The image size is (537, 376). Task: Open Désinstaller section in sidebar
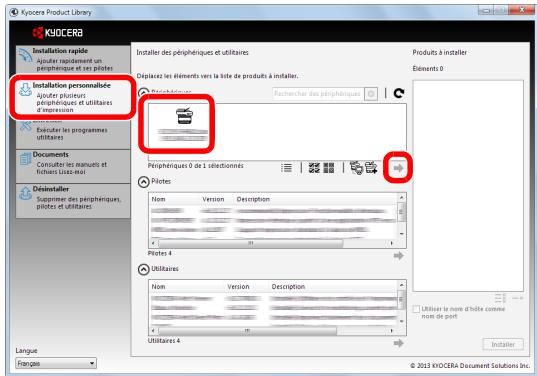click(73, 200)
